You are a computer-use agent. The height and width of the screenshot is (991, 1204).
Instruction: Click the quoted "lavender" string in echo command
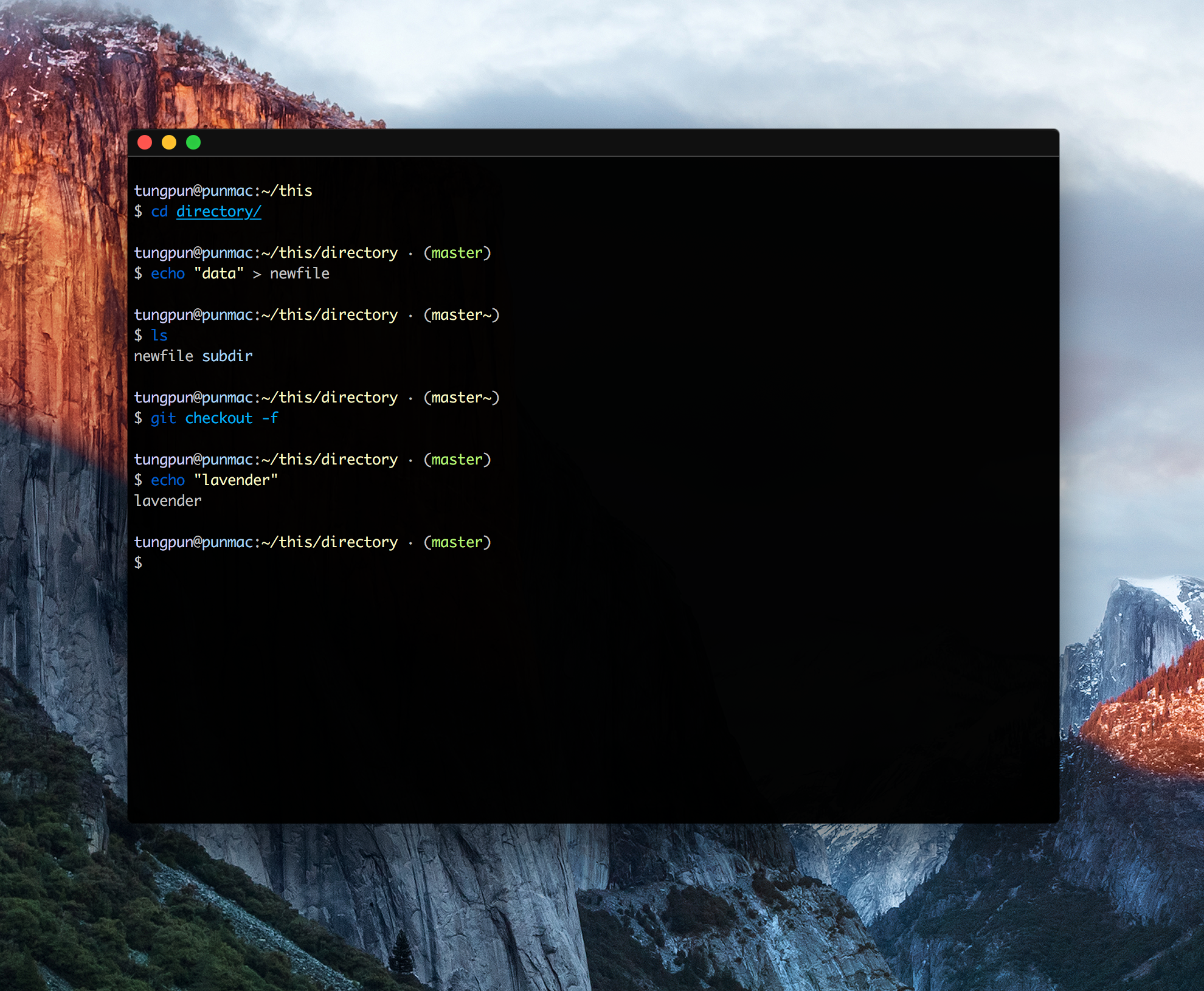pos(235,480)
